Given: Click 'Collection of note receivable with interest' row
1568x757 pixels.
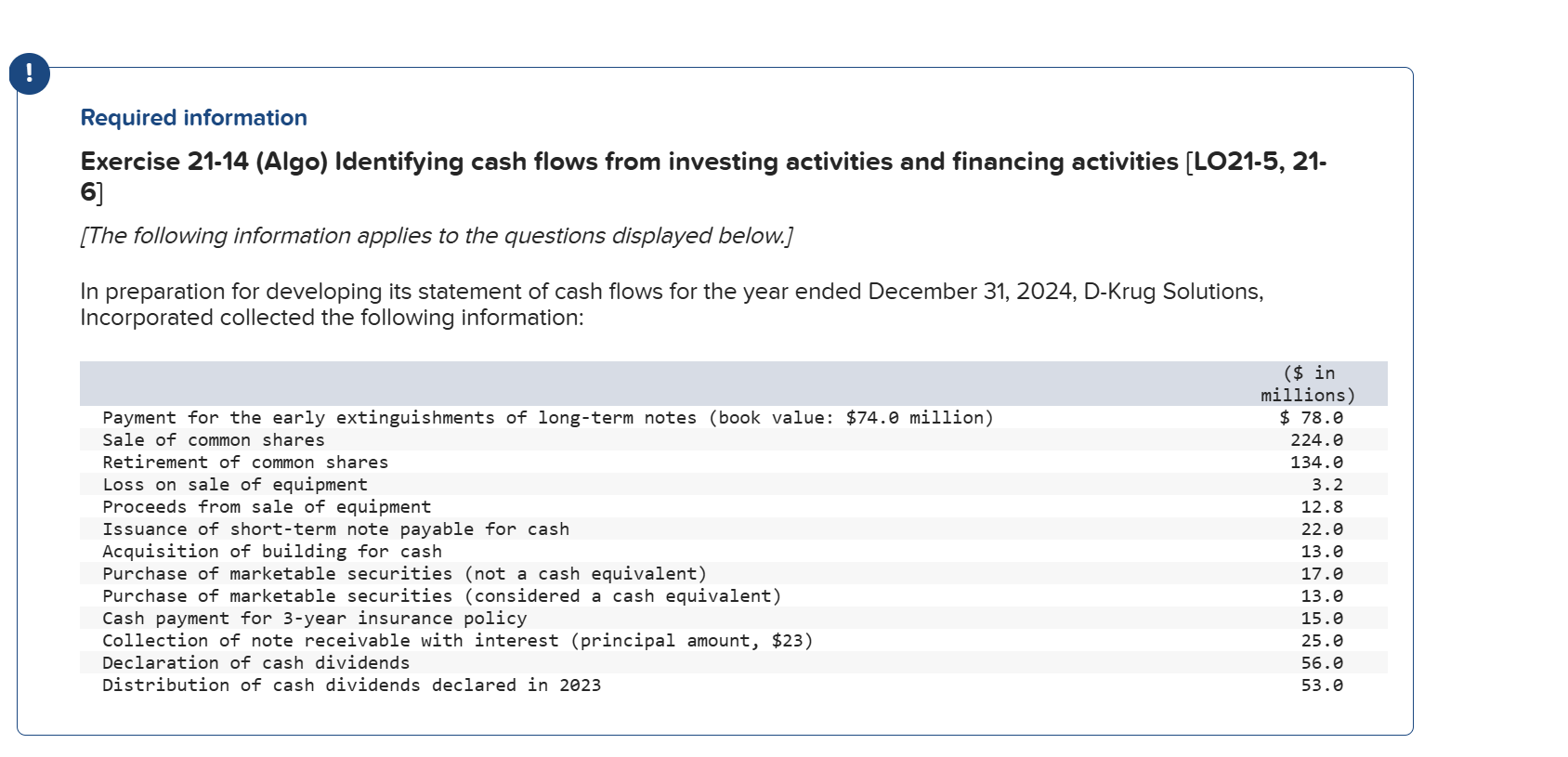Looking at the screenshot, I should [457, 641].
